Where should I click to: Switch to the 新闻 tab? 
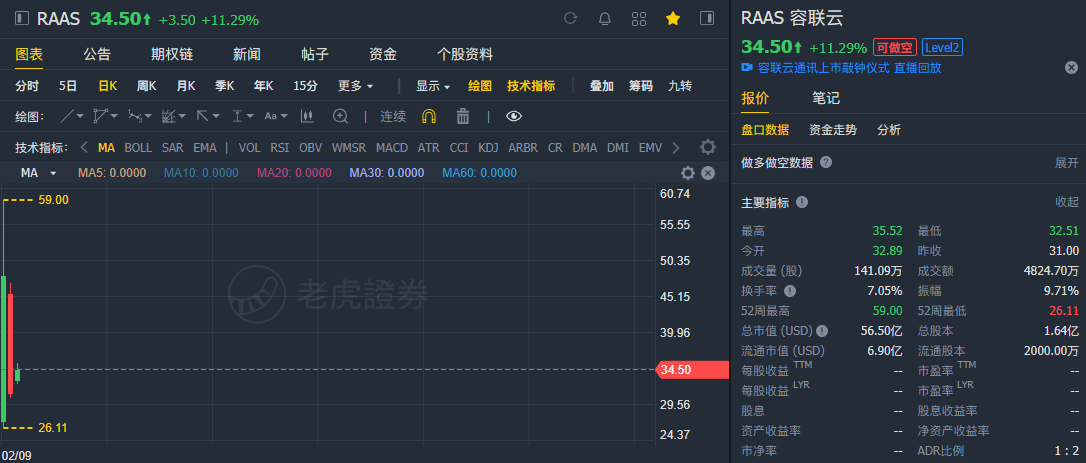tap(247, 54)
